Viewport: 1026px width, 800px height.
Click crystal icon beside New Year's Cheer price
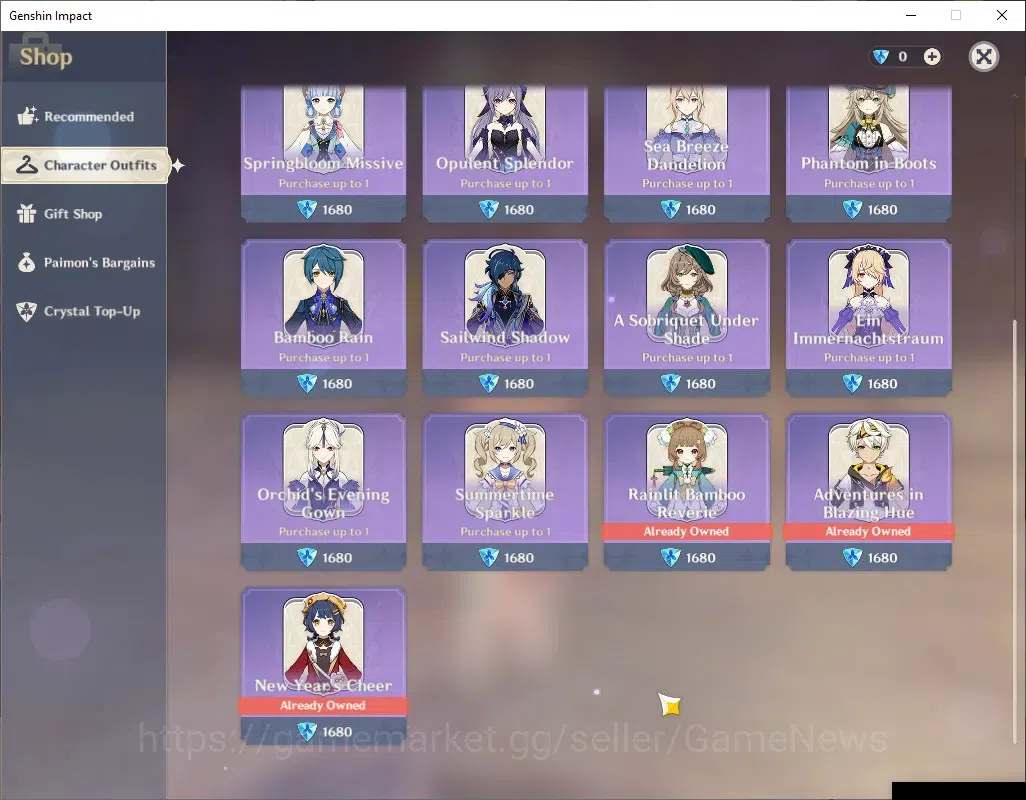pyautogui.click(x=307, y=731)
